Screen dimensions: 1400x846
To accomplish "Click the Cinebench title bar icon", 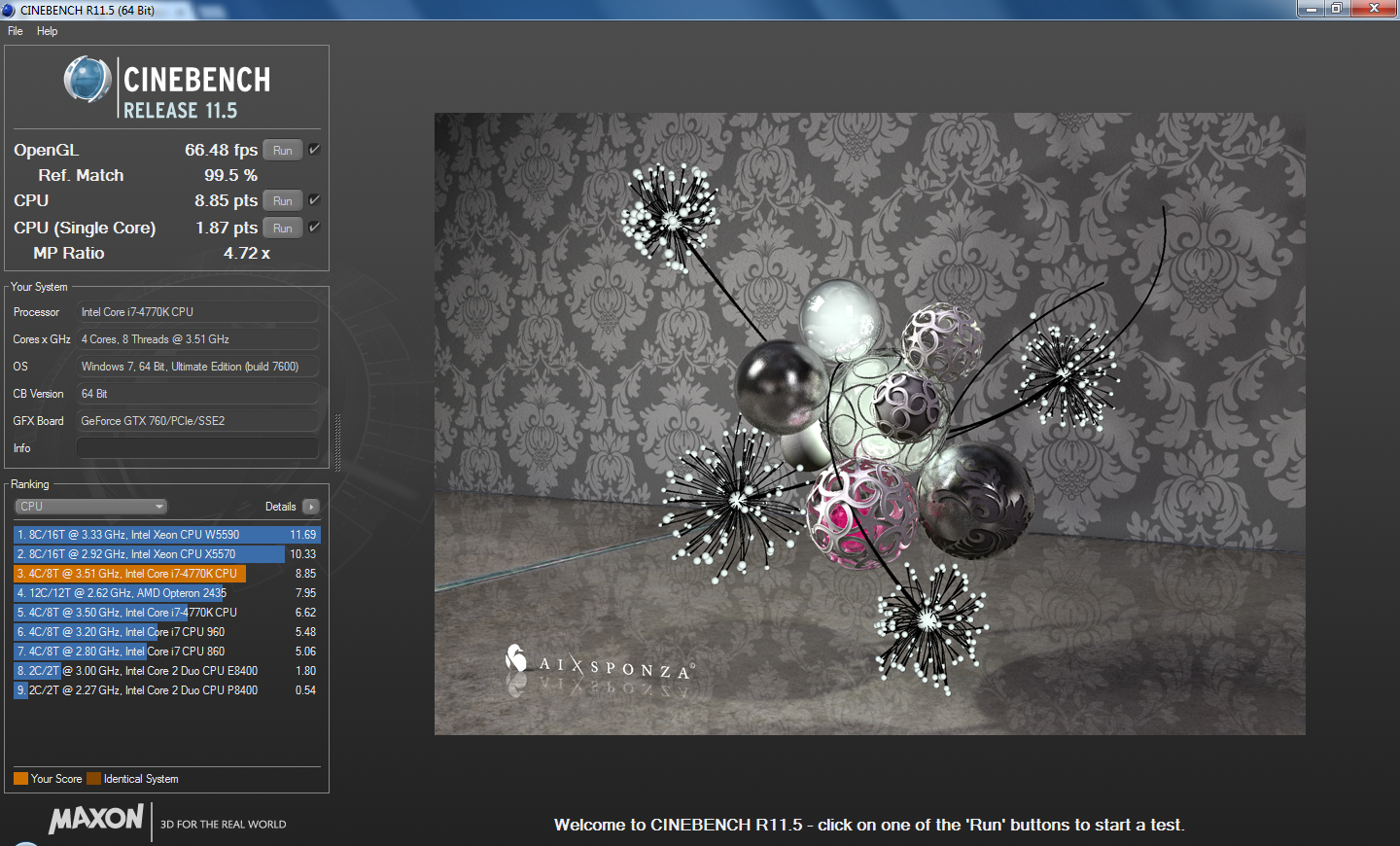I will tap(9, 10).
